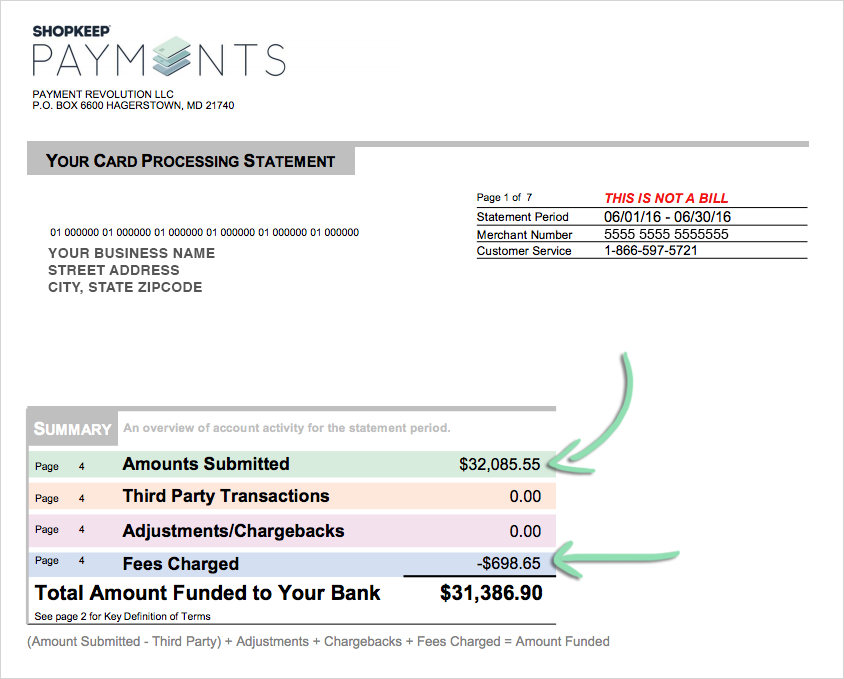Viewport: 844px width, 679px height.
Task: Click the -$698.65 fees value
Action: [509, 563]
